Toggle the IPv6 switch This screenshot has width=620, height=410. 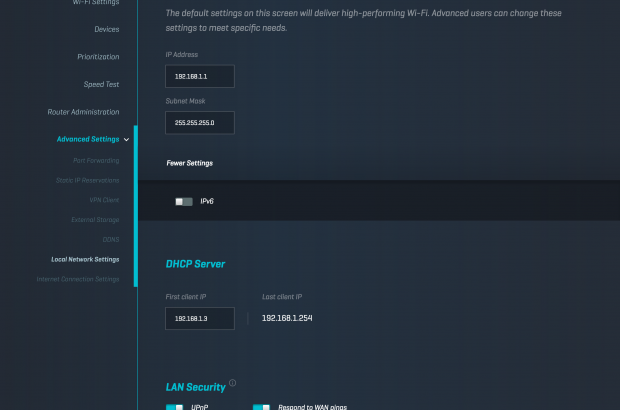click(x=183, y=201)
